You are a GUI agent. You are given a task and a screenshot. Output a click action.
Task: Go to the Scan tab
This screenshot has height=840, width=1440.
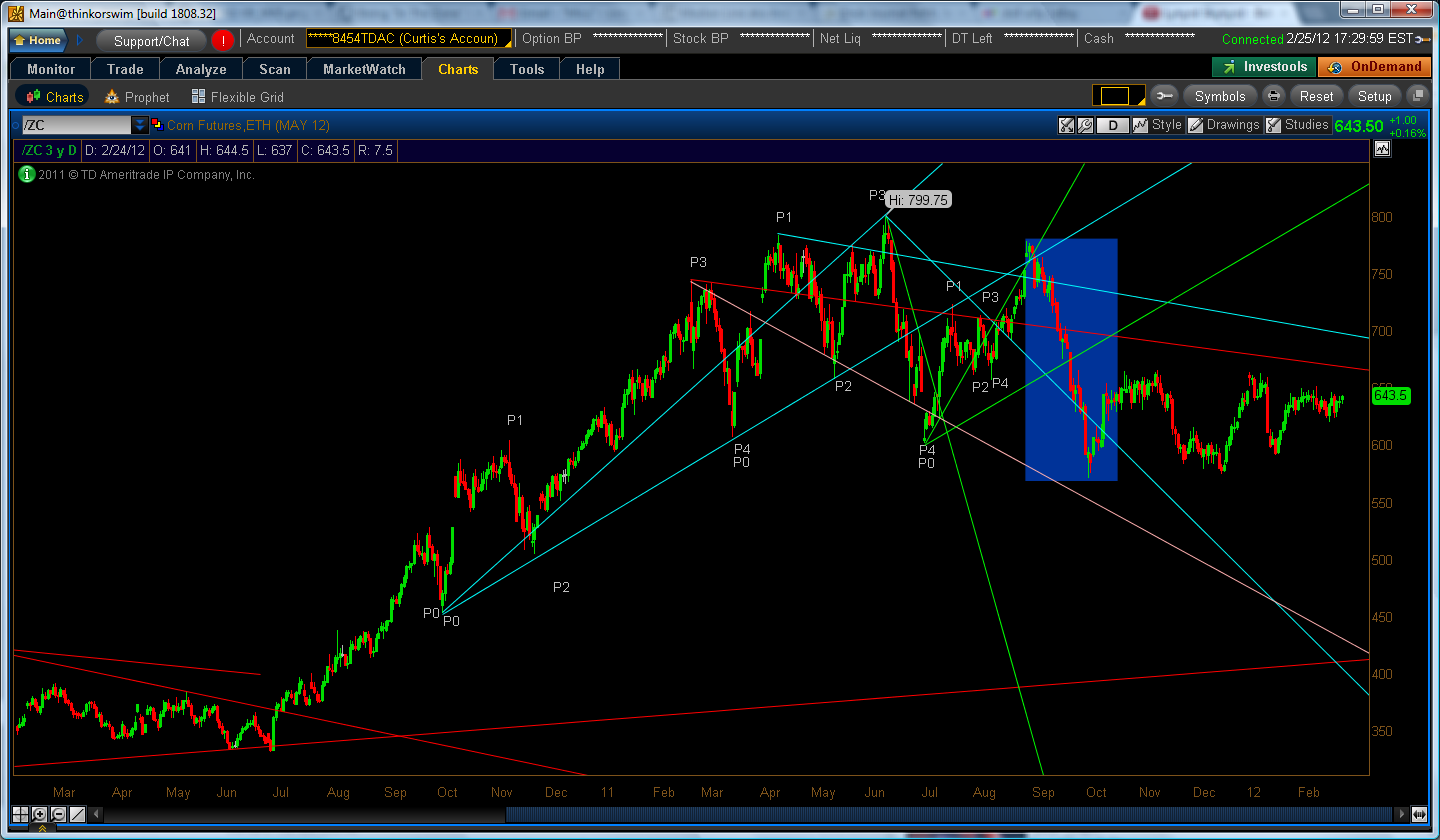point(275,69)
